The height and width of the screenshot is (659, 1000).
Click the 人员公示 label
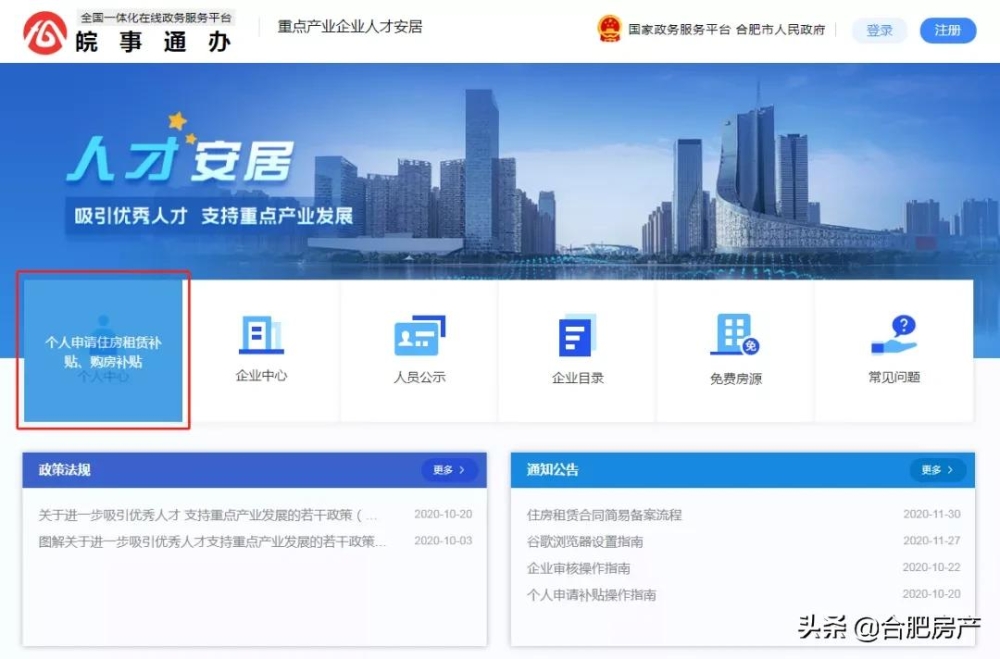[x=420, y=377]
